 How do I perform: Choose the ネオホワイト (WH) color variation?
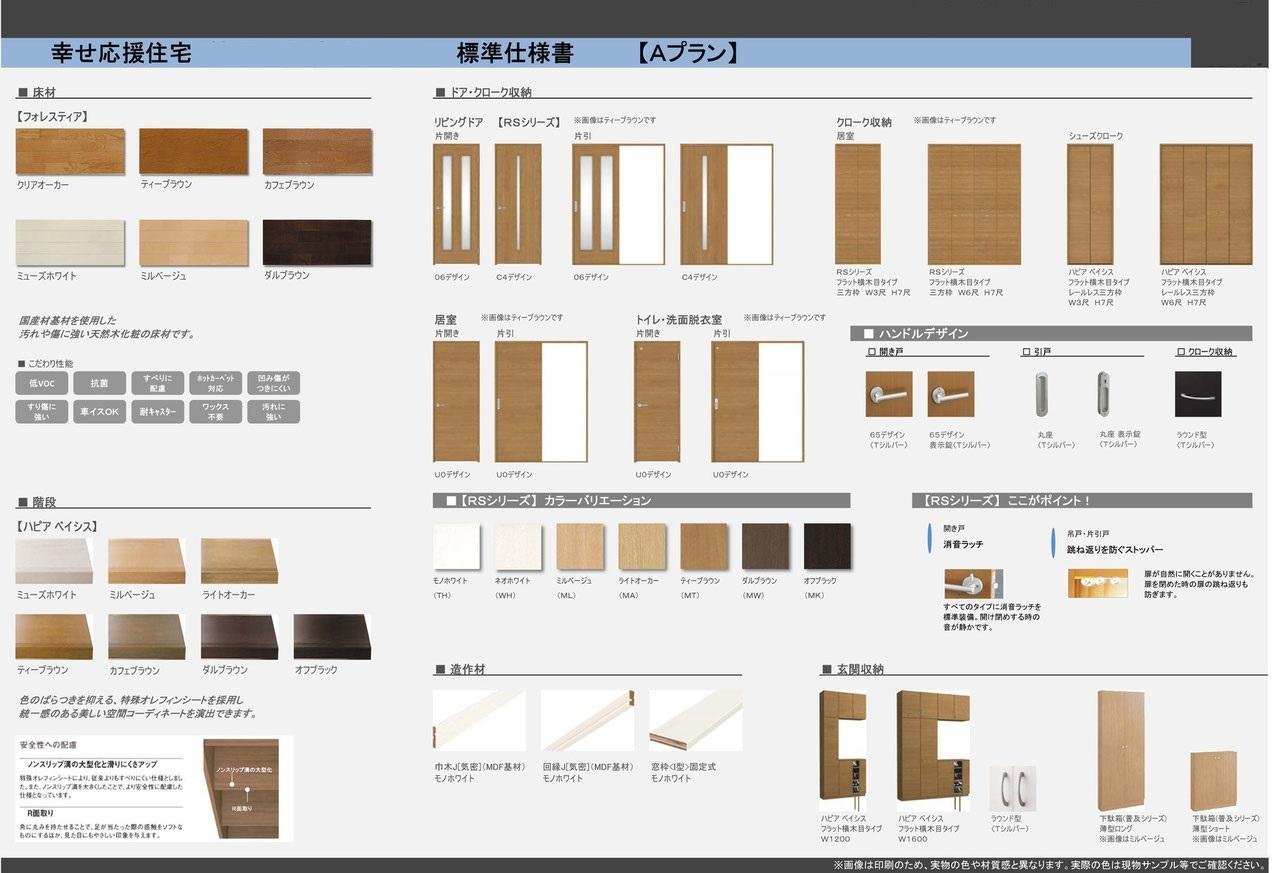click(519, 546)
